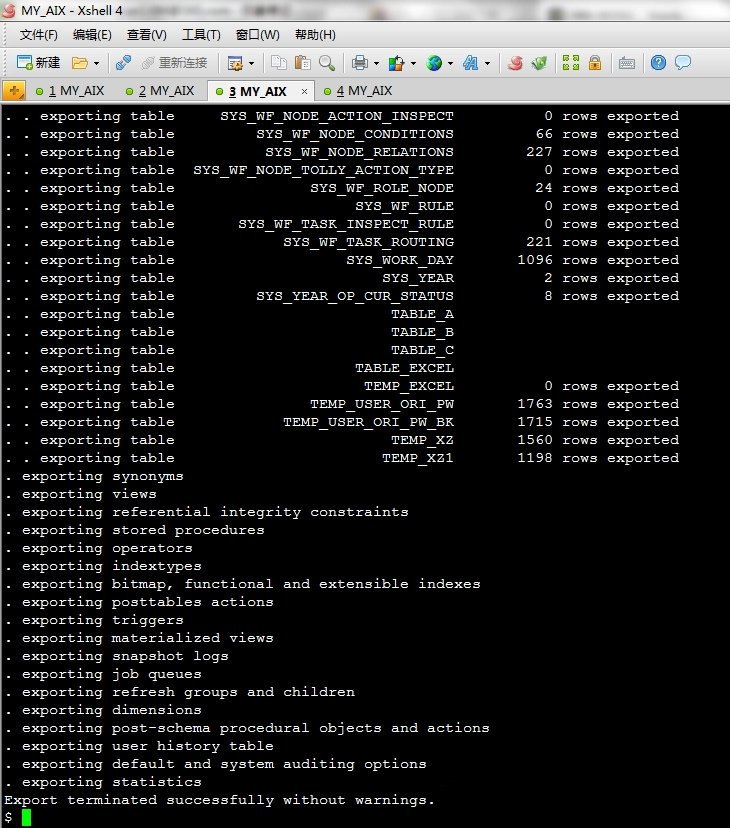Expand the globe encoding dropdown arrow

coord(450,63)
